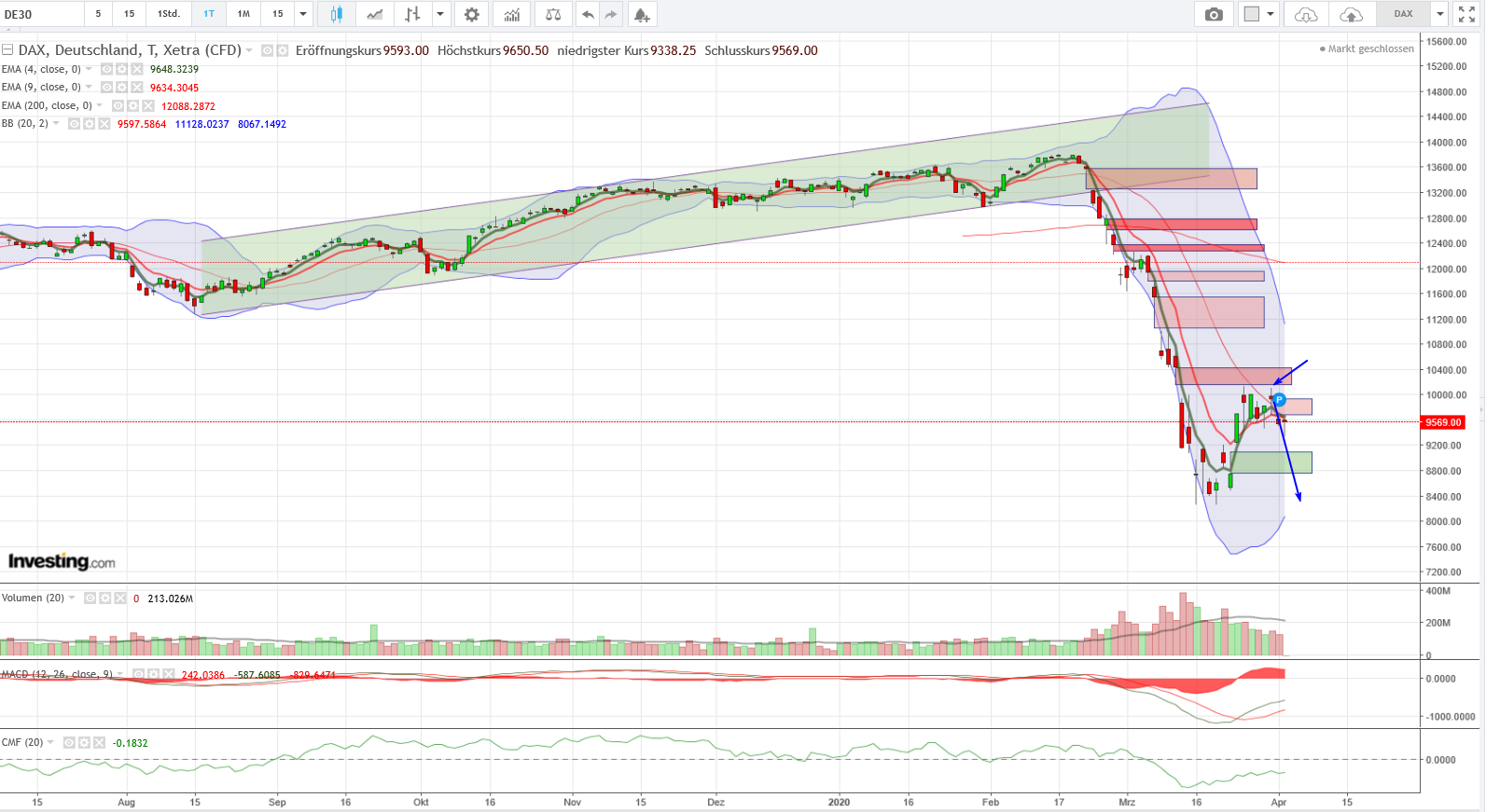Save chart layout to cloud

tap(1351, 14)
